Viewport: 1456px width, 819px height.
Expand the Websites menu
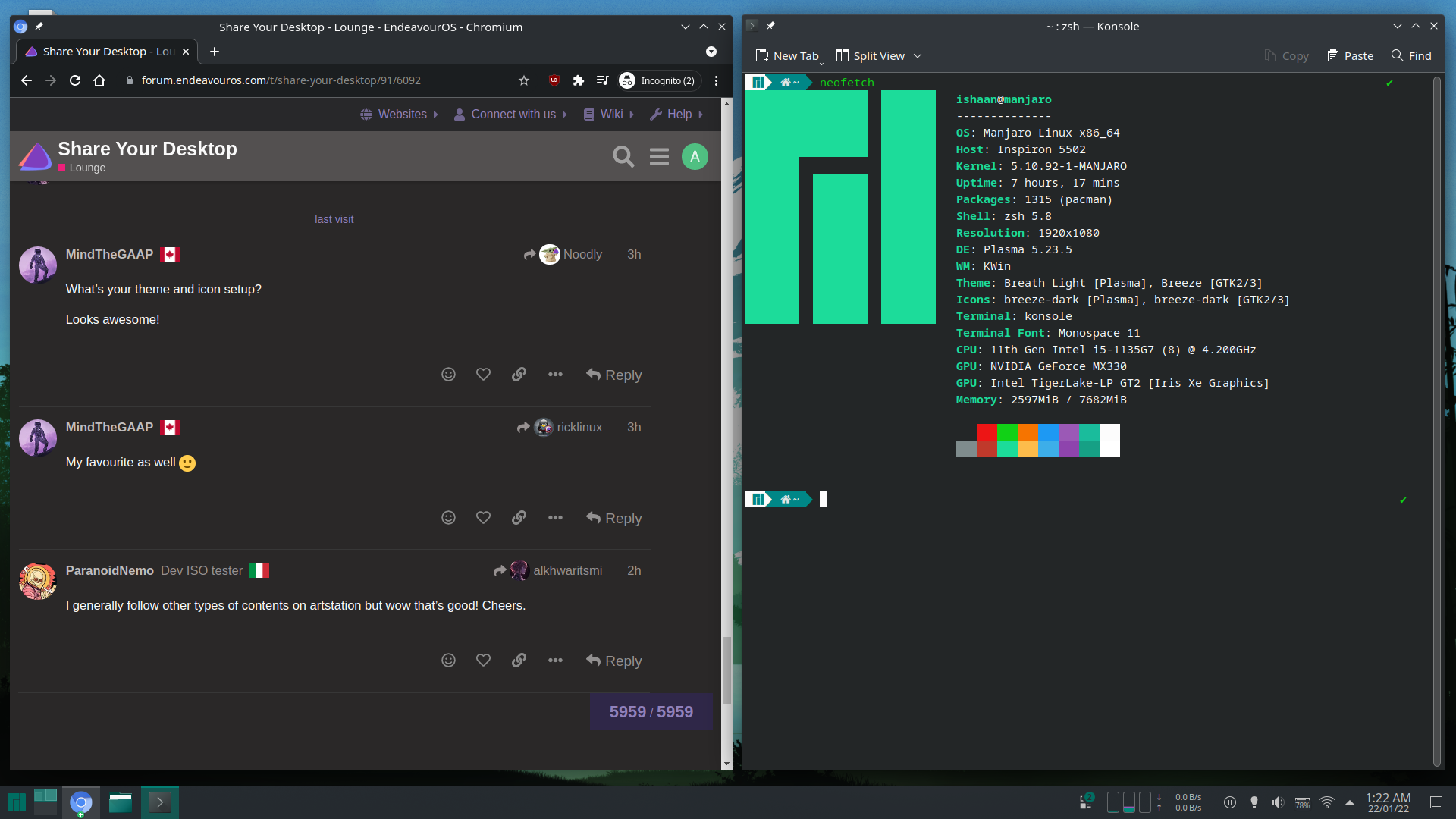(399, 115)
